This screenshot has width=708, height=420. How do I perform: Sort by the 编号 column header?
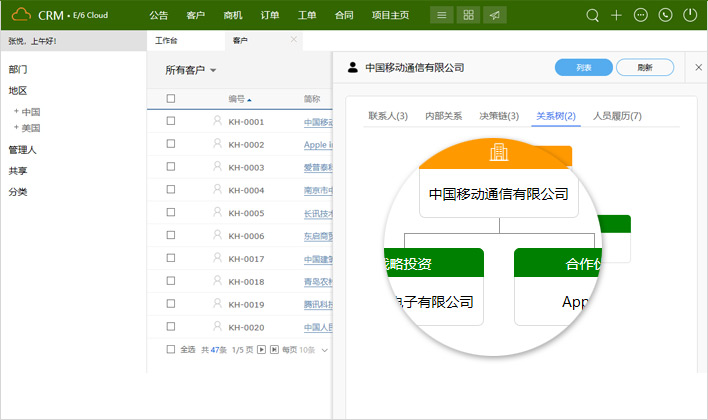click(x=239, y=99)
